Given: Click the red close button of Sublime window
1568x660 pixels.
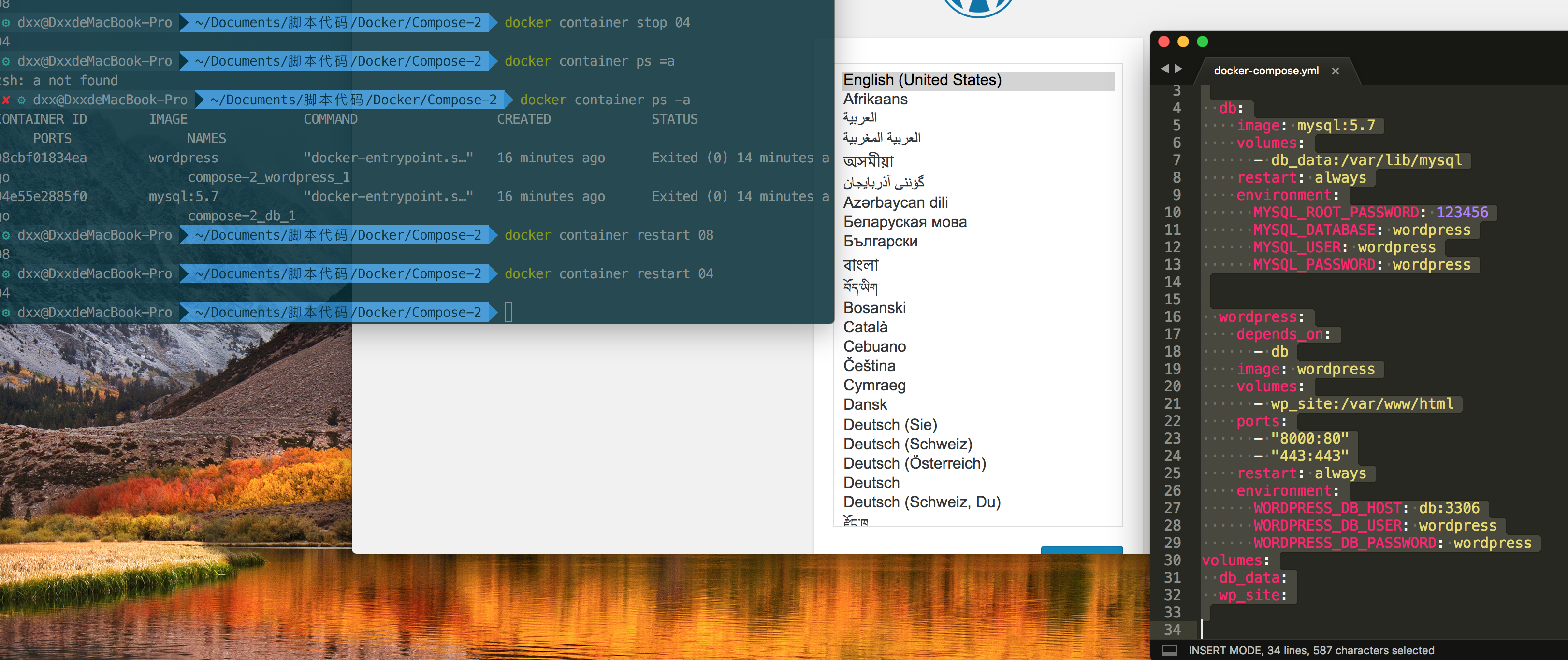Looking at the screenshot, I should point(1164,42).
